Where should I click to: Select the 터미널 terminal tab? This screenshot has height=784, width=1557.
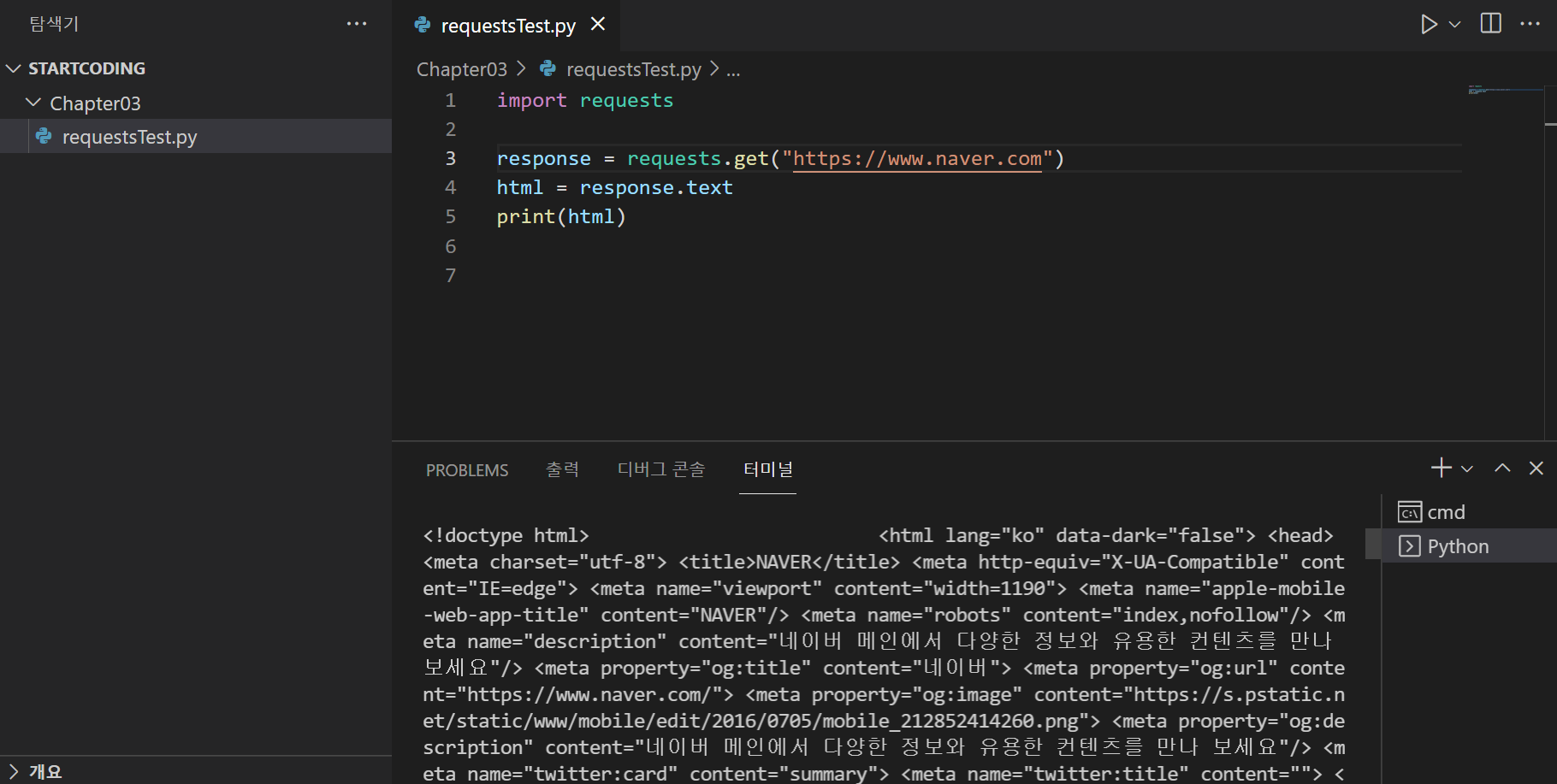pyautogui.click(x=767, y=469)
